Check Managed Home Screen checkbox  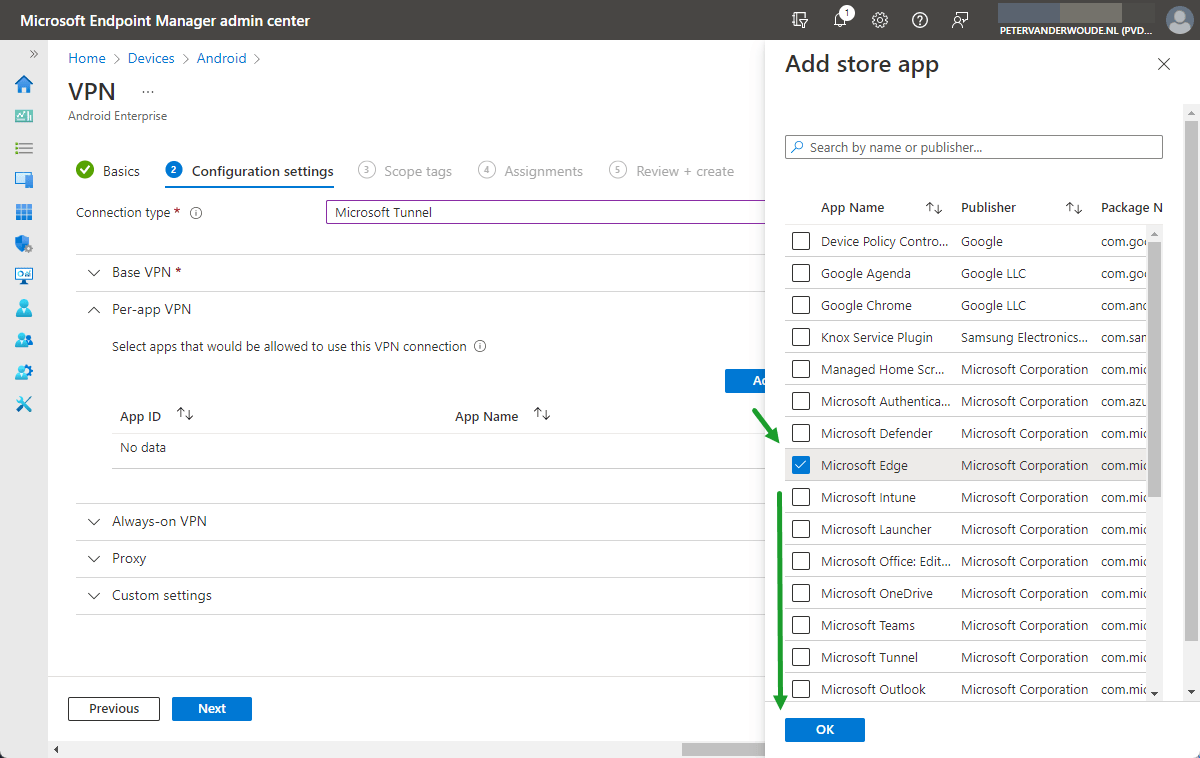tap(801, 369)
